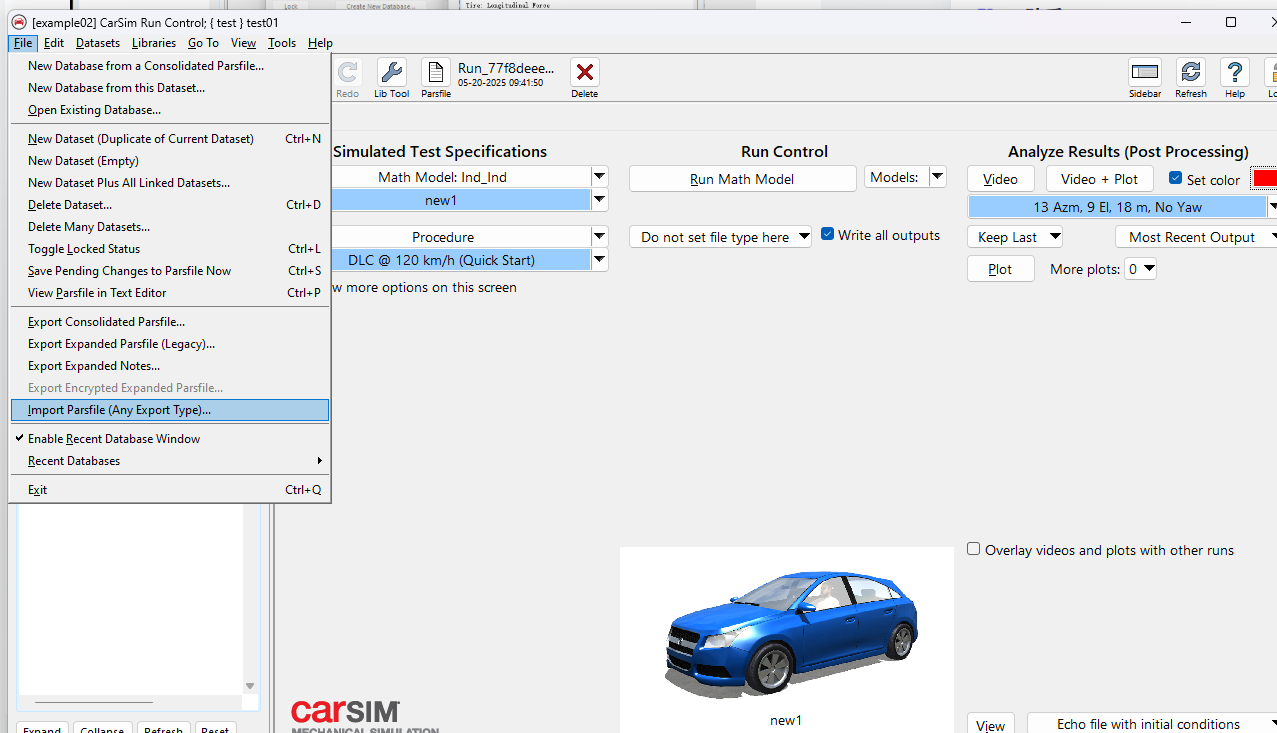Click the sidebar scrollbar down arrow
Viewport: 1277px width, 733px height.
tap(250, 686)
